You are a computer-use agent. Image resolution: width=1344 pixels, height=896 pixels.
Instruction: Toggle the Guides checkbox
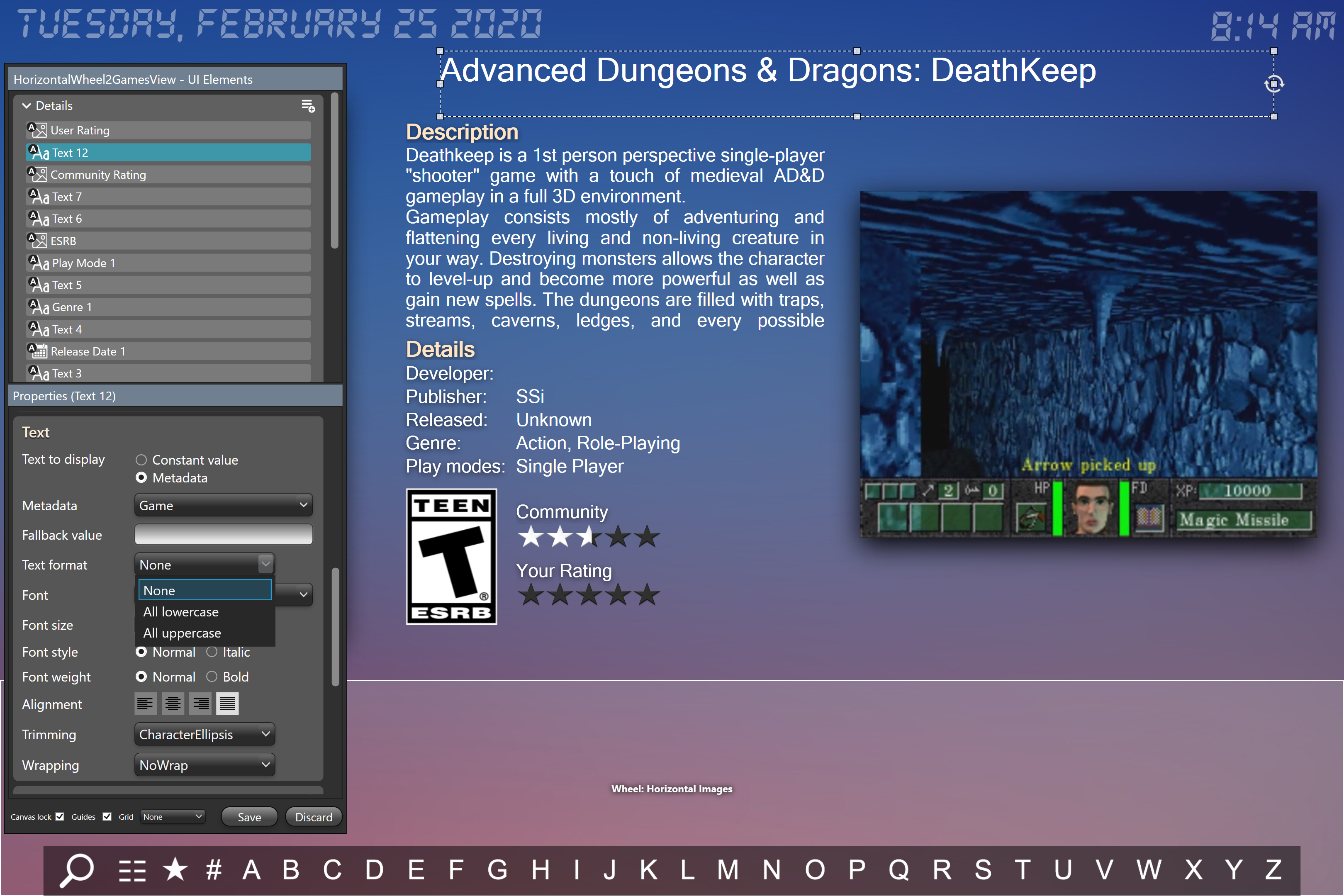(x=107, y=817)
